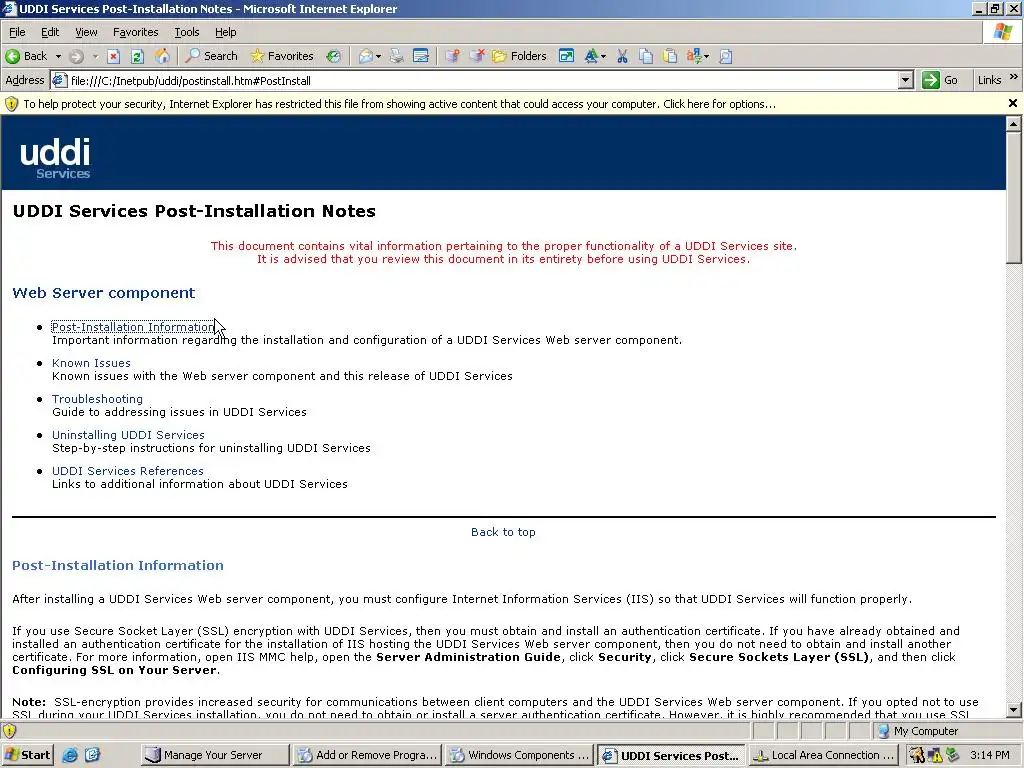Switch to Local Area Connection taskbar window
Viewport: 1024px width, 768px height.
[824, 755]
